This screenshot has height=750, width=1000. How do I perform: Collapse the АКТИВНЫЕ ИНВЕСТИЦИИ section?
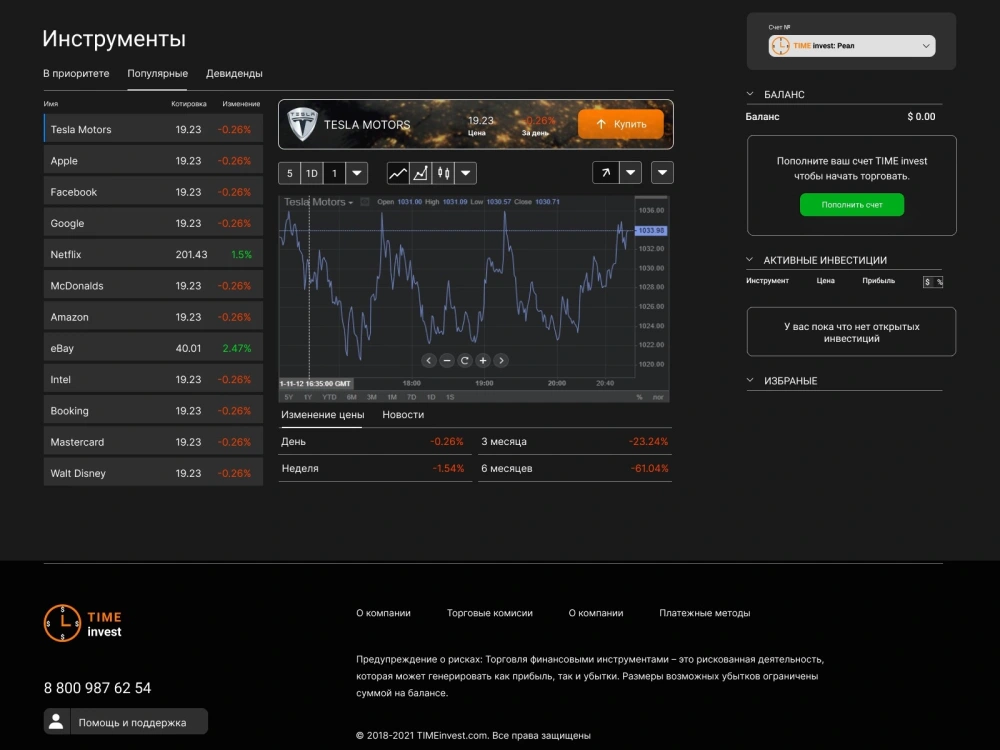[750, 260]
